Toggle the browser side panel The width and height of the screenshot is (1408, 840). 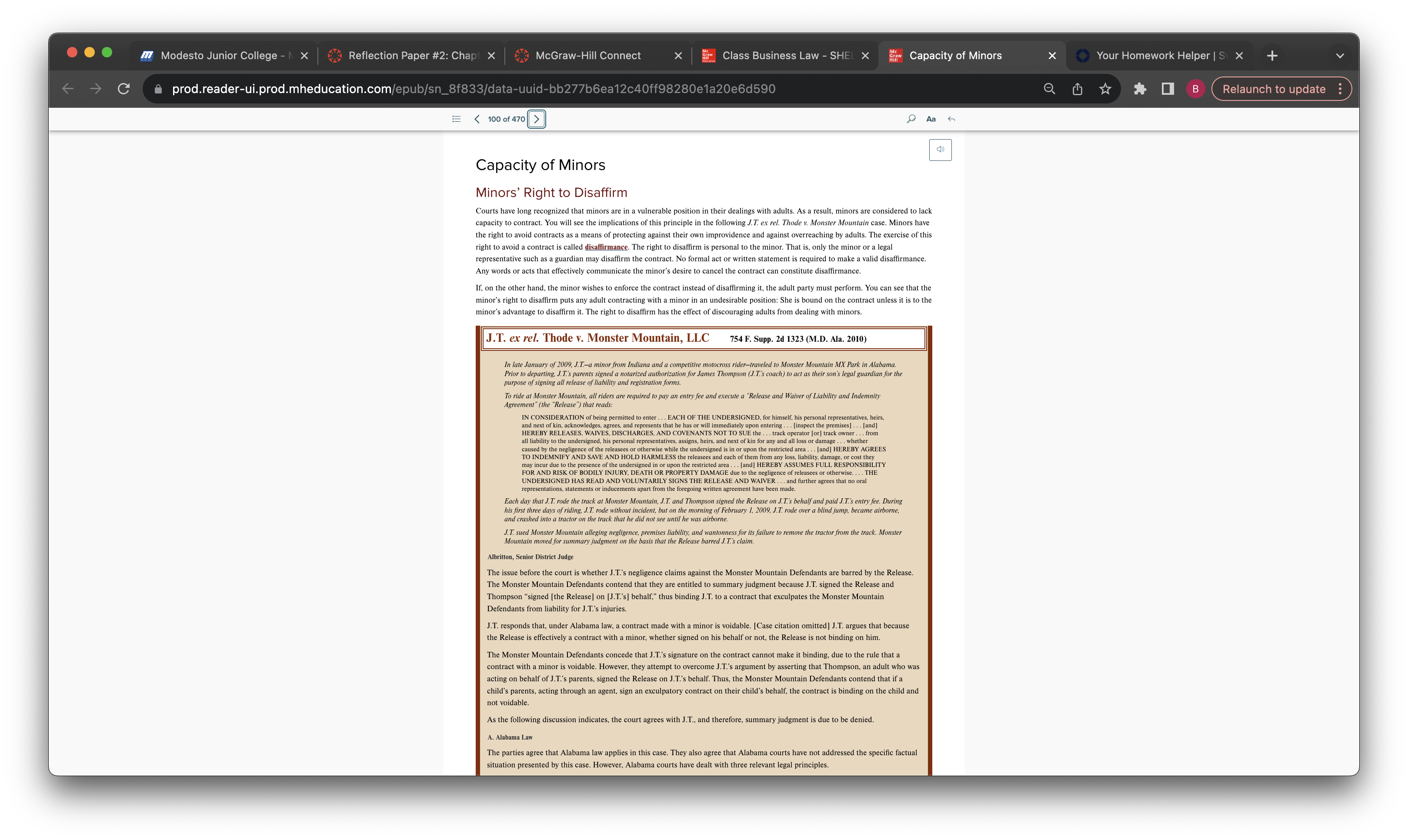[1168, 89]
